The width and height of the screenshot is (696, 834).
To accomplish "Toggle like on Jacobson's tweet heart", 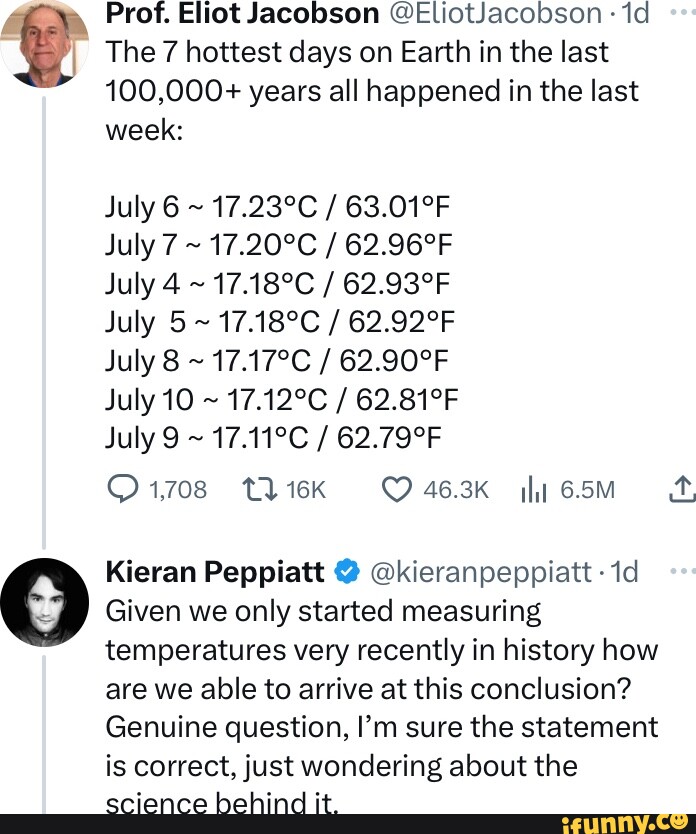I will (396, 489).
